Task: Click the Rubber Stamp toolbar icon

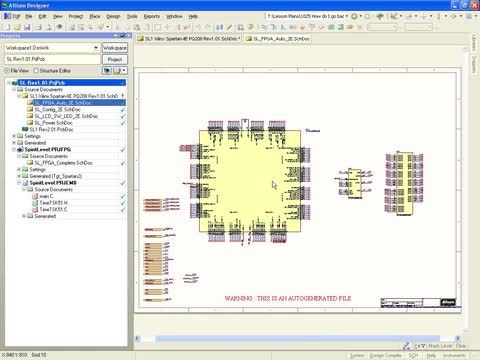Action: coord(147,27)
